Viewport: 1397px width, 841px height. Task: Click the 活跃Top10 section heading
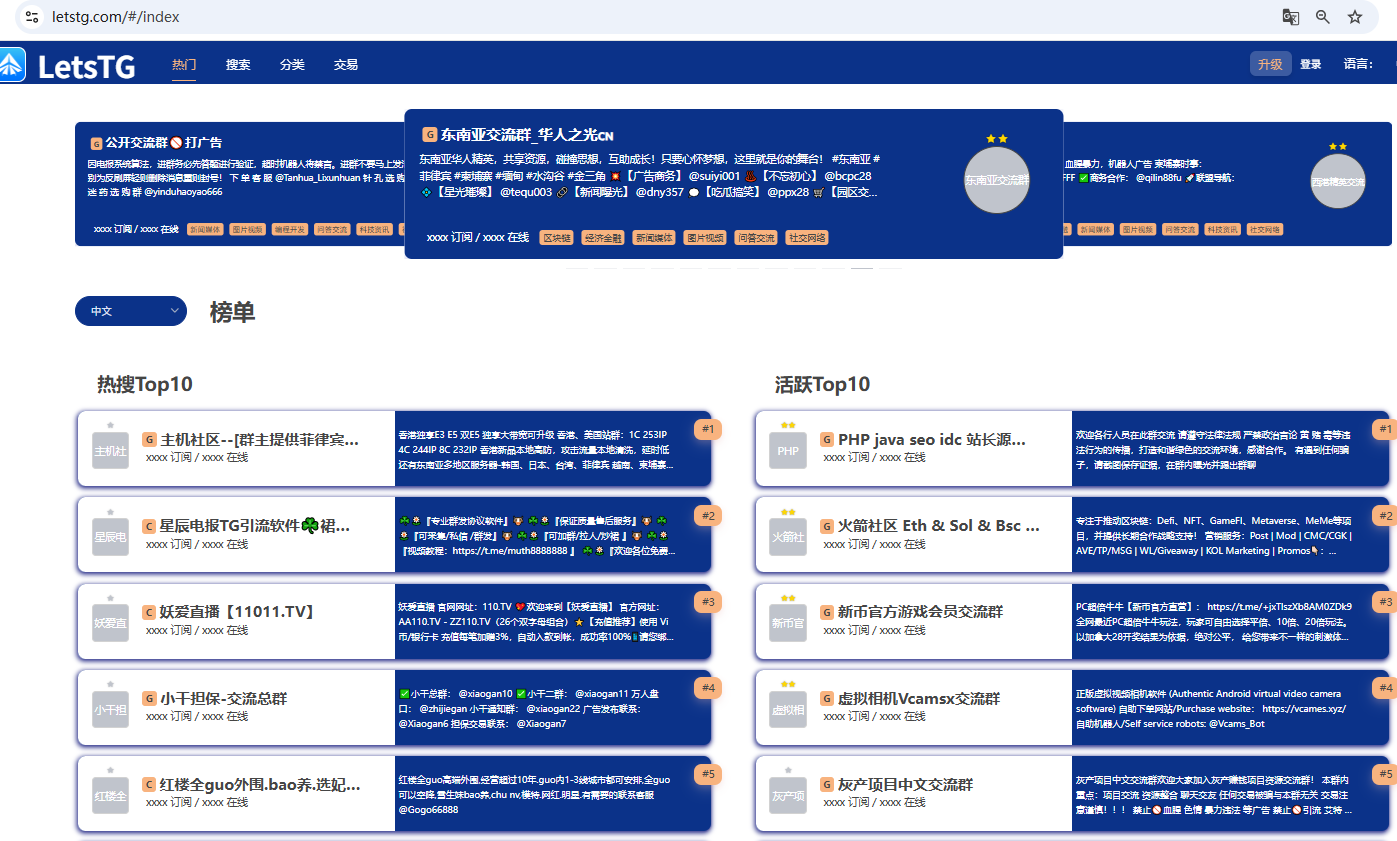[822, 384]
